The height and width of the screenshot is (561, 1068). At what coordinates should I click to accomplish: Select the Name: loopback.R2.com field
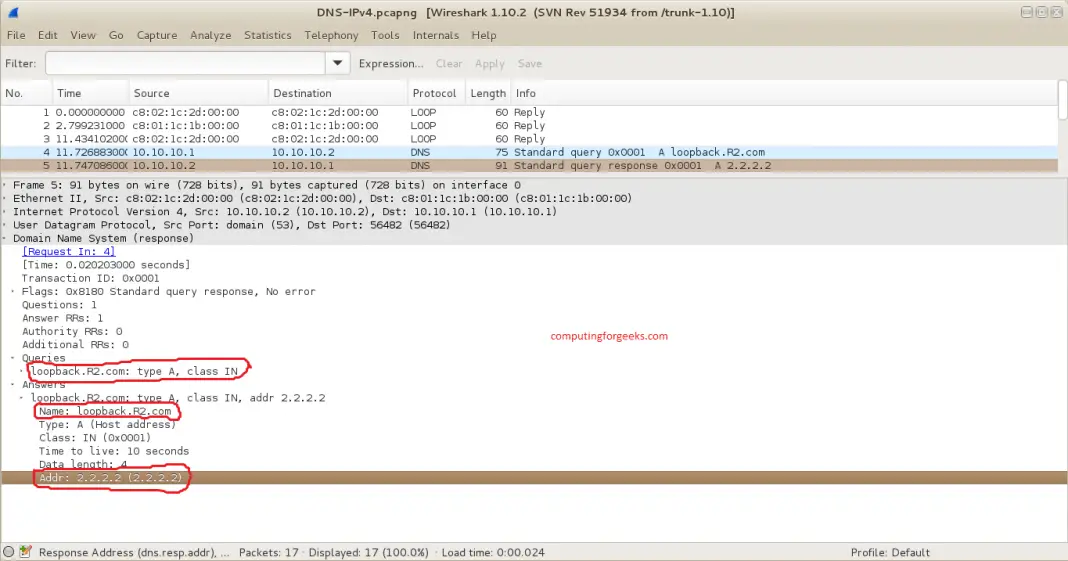105,411
